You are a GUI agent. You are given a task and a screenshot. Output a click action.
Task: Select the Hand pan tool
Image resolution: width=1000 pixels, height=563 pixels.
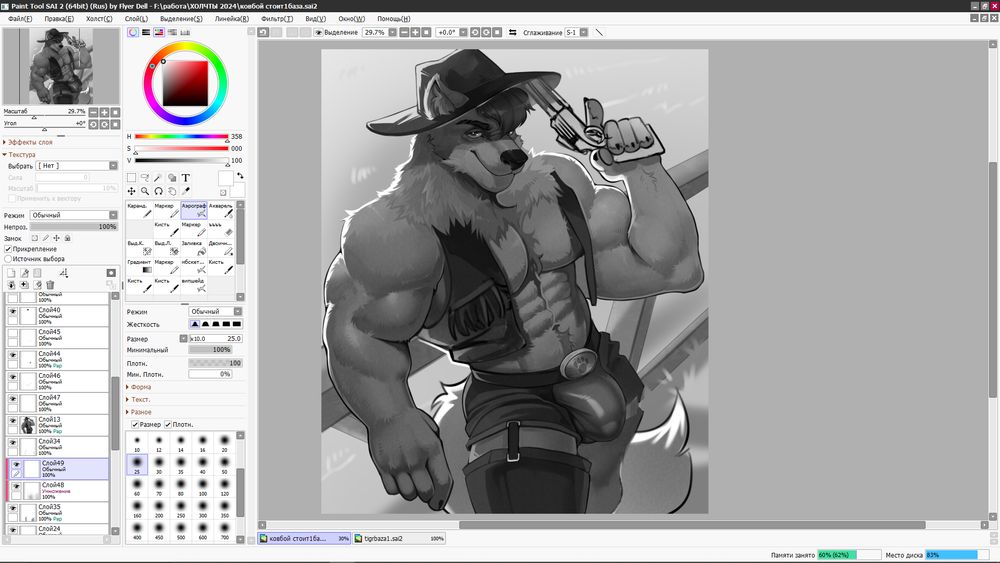[x=172, y=191]
